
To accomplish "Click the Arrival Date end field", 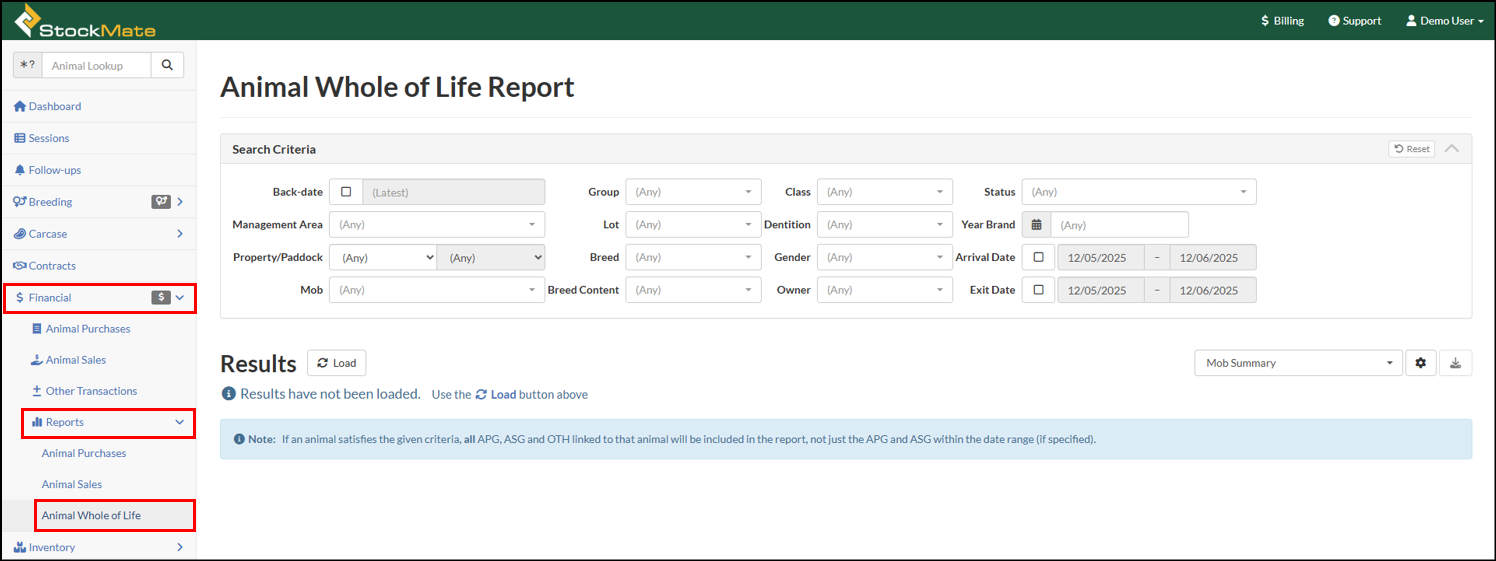I will point(1213,257).
